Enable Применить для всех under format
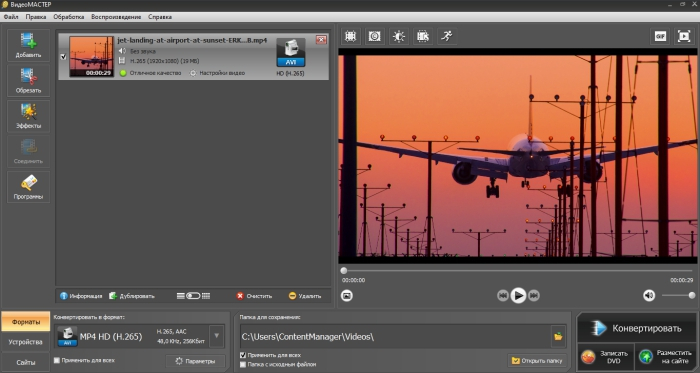The image size is (700, 373). point(57,360)
